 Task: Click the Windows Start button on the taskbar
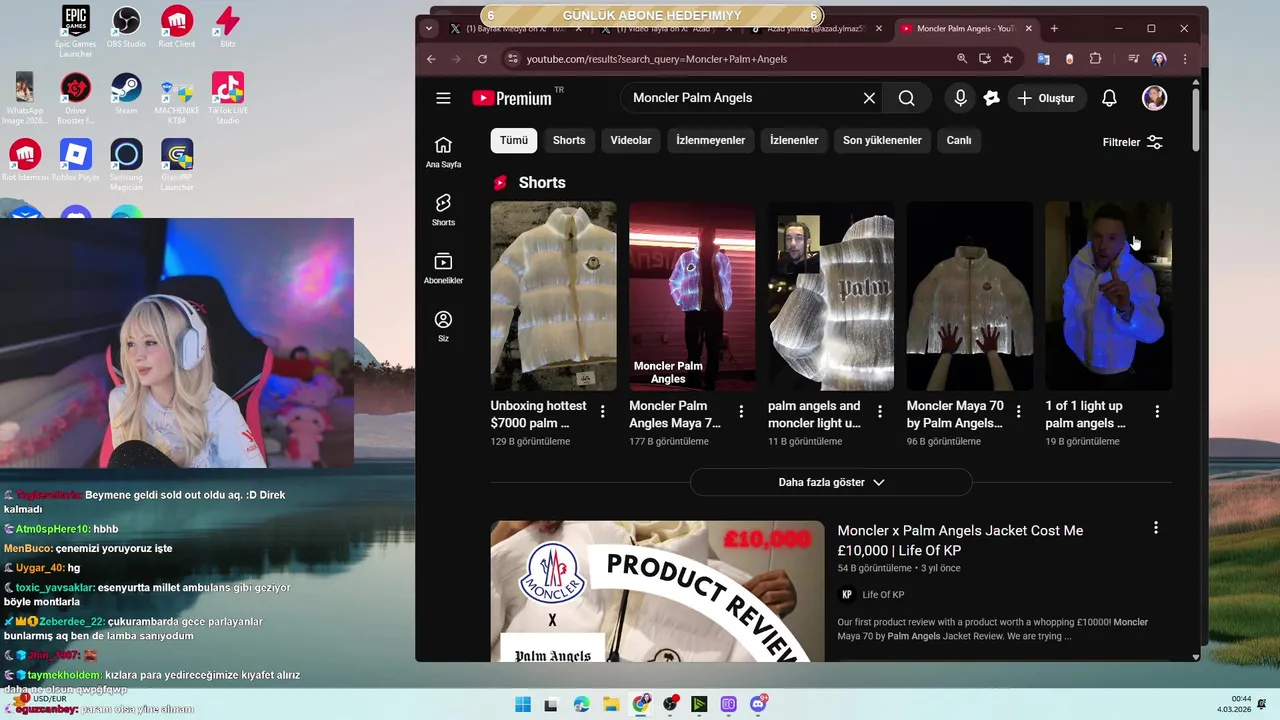coord(523,704)
